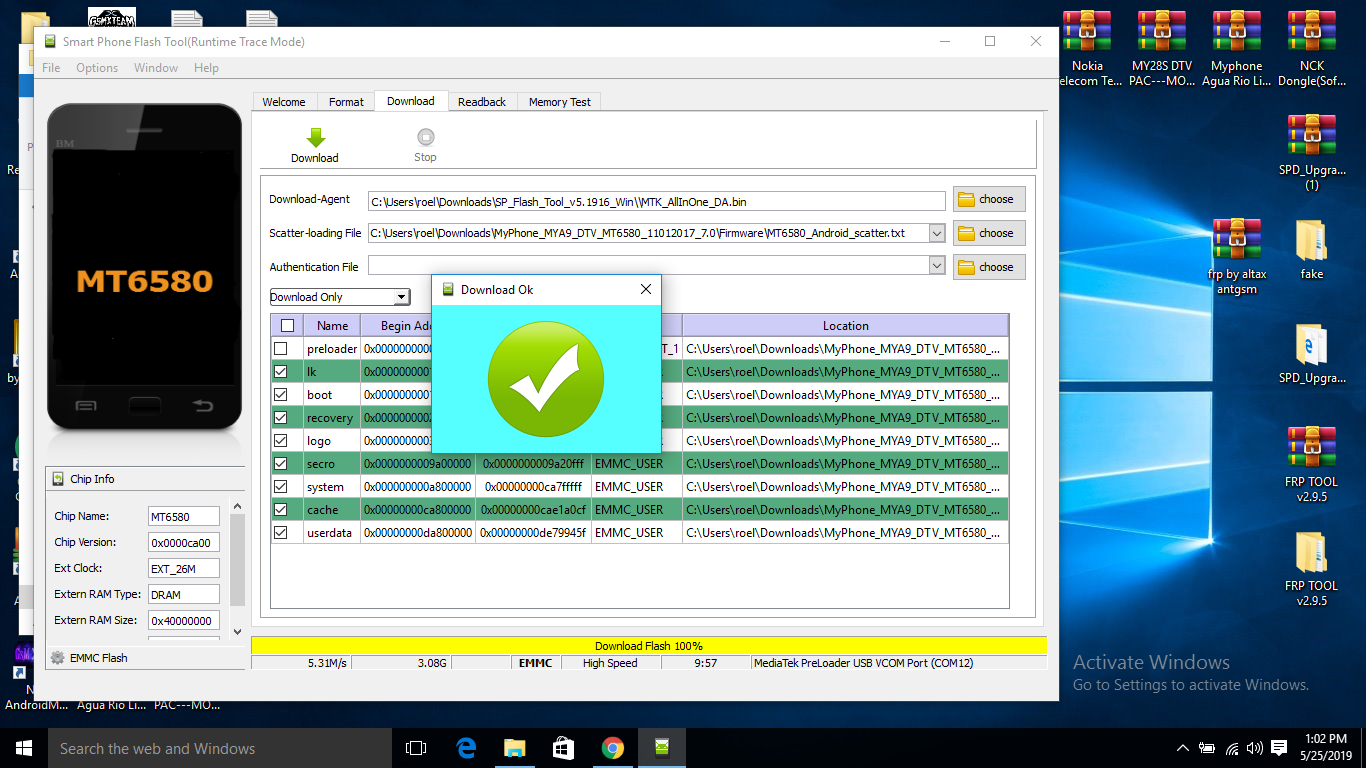
Task: Click the 'MediaTek PreLoader USB VCOM Port (COM12)' status text
Action: point(864,663)
